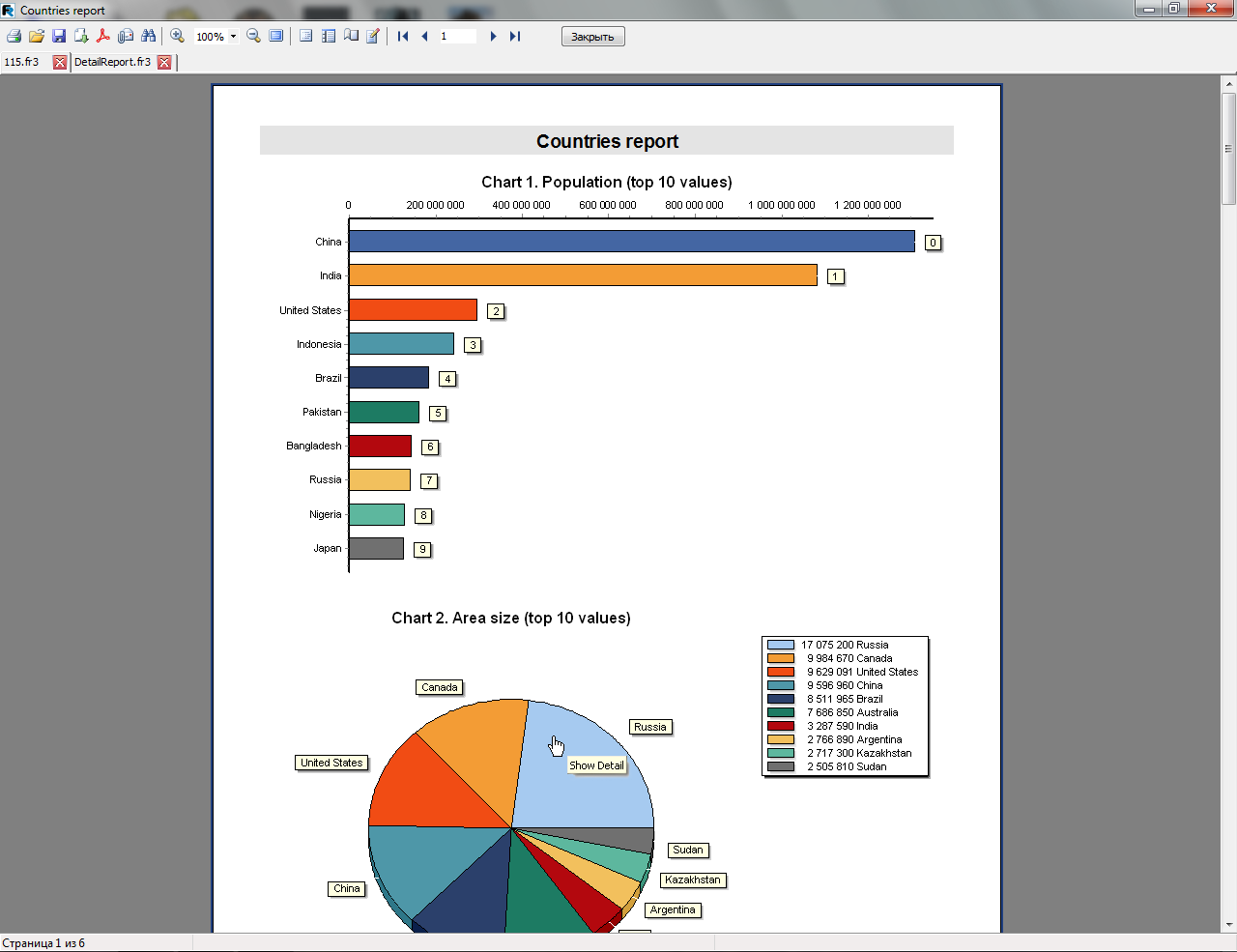This screenshot has width=1237, height=952.
Task: Close the DetailReport.fr3 tab
Action: (x=164, y=63)
